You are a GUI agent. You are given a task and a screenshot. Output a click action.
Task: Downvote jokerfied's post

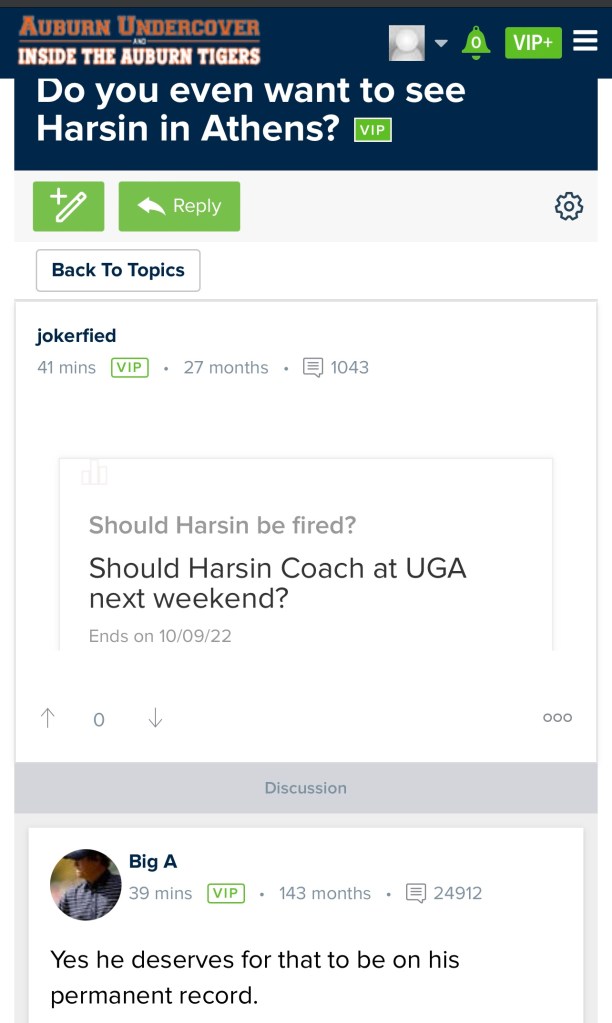[155, 718]
